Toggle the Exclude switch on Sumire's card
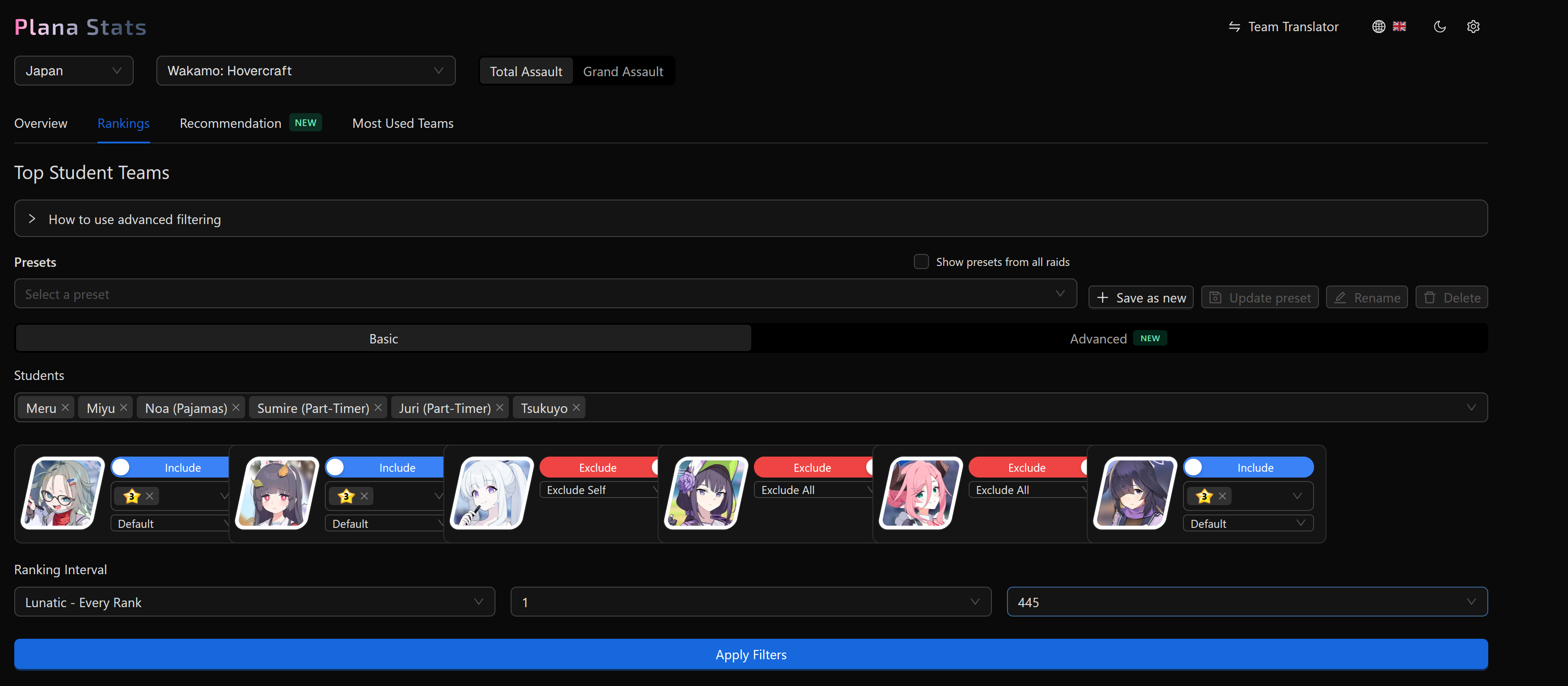The image size is (1568, 686). tap(813, 467)
